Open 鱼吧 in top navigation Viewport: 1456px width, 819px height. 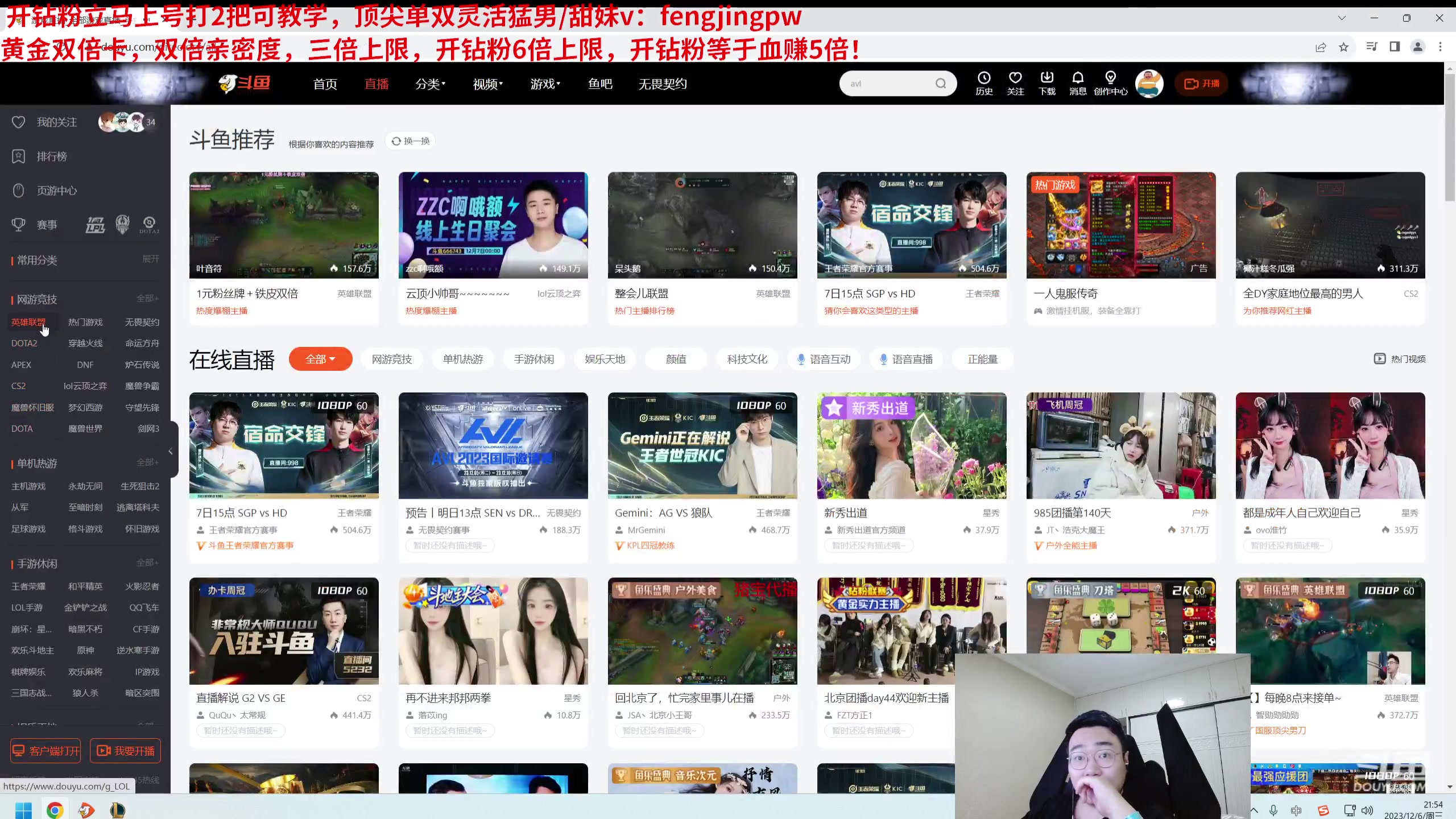click(x=600, y=84)
